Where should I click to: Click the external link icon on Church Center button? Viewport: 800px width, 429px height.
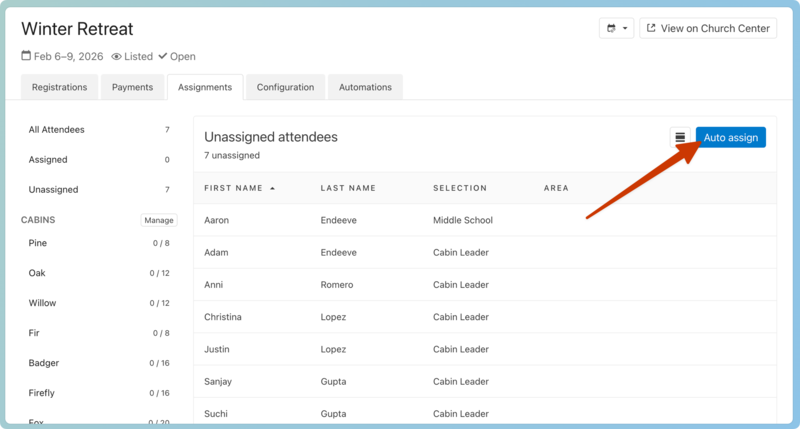click(x=652, y=28)
